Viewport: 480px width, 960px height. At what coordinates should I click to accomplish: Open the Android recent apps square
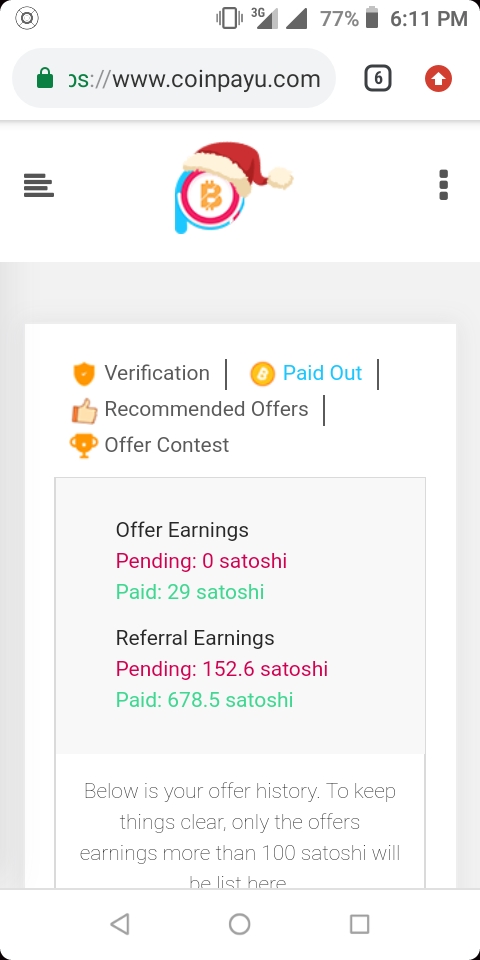(359, 924)
